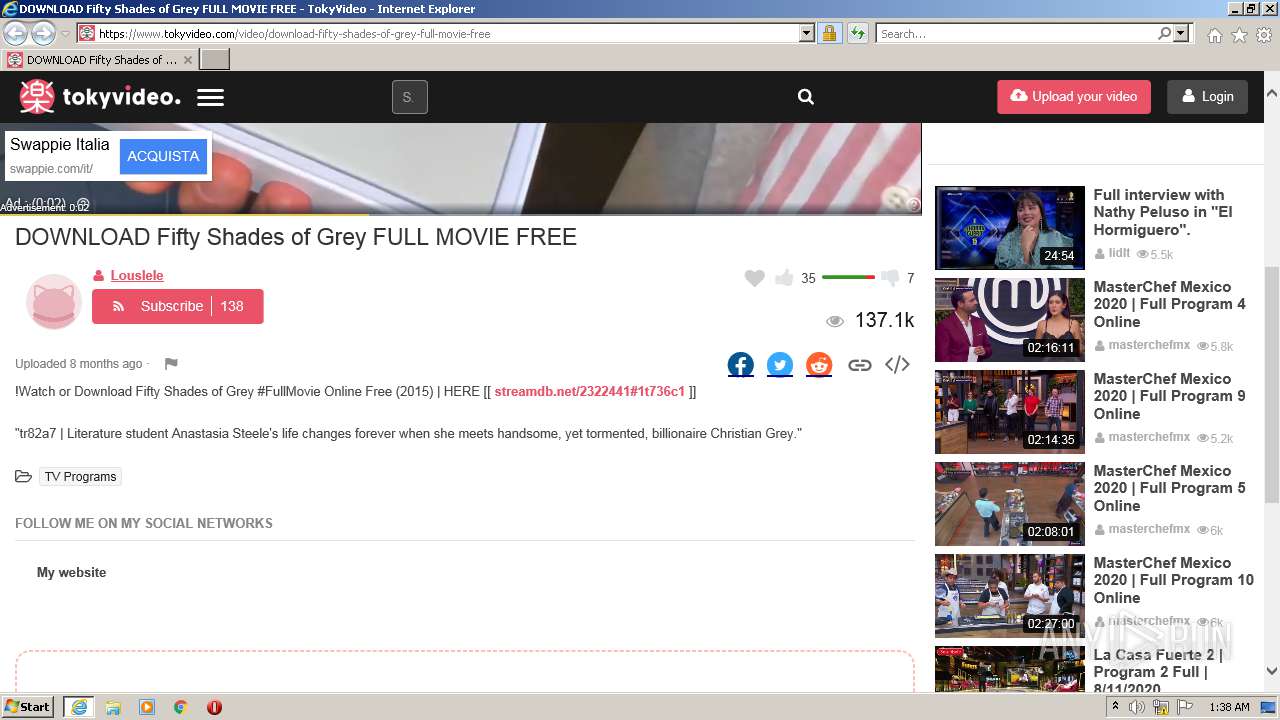Screen dimensions: 1280x720
Task: Click Internet Explorer taskbar icon
Action: pyautogui.click(x=79, y=707)
